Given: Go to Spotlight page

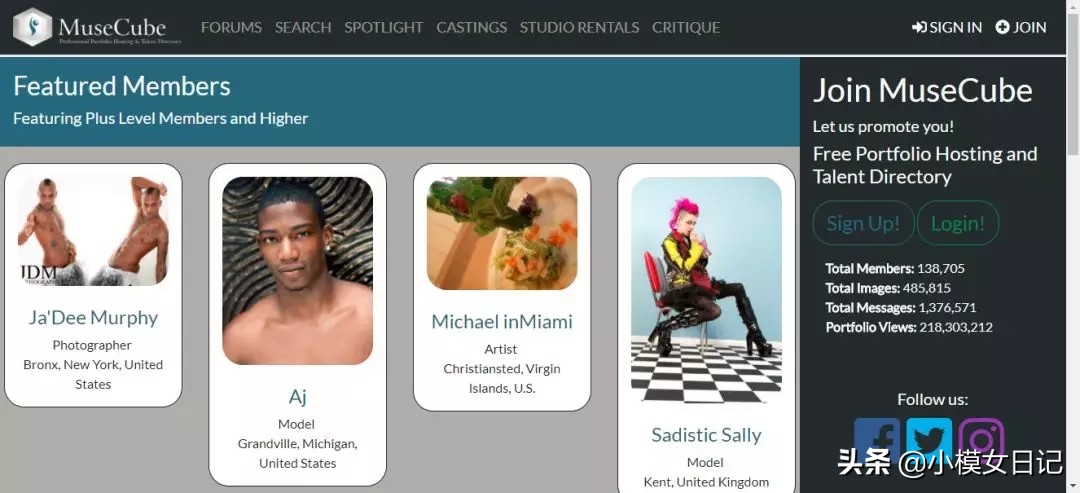Looking at the screenshot, I should tap(384, 28).
